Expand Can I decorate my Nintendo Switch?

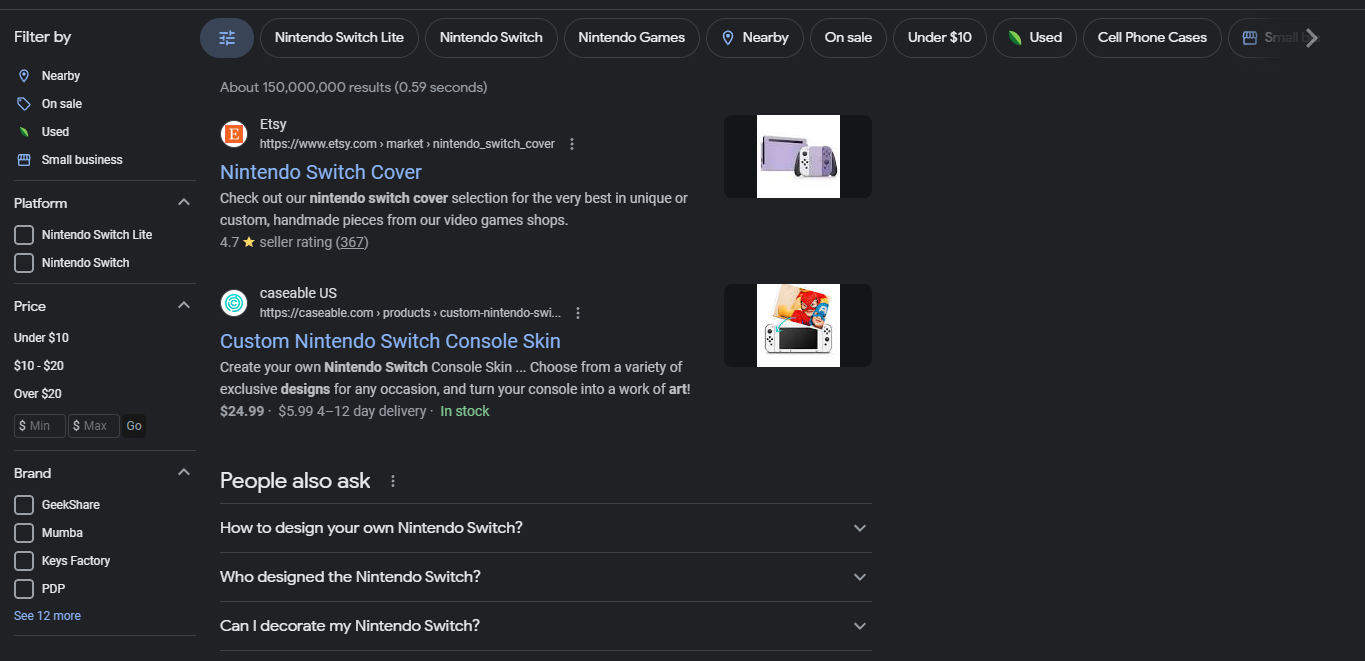coord(546,626)
